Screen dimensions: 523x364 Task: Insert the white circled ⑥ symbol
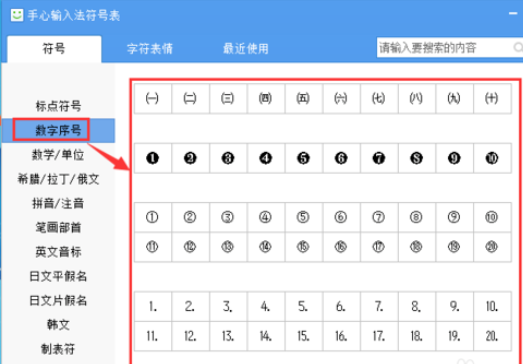341,217
